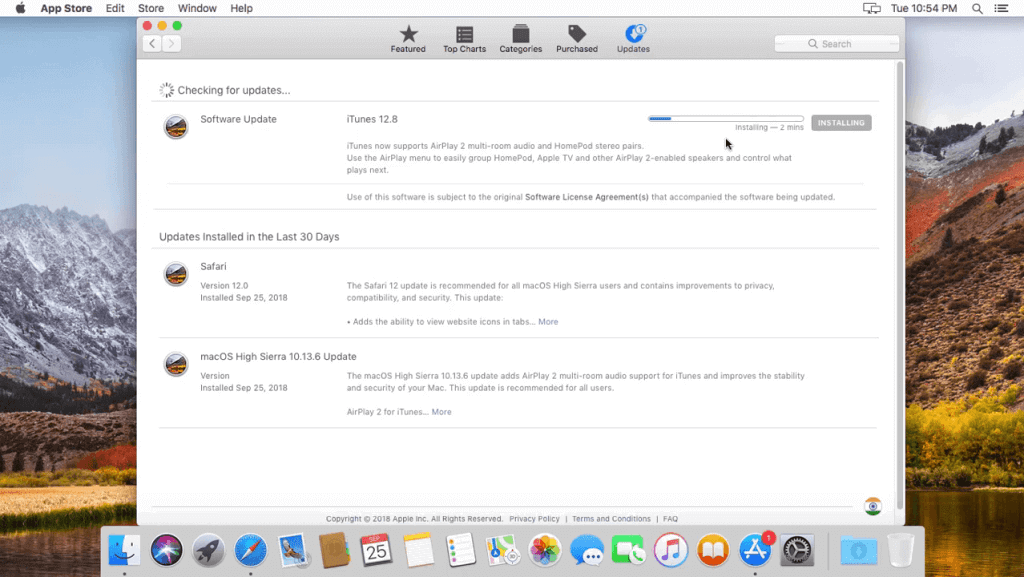Launch iTunes from the Dock
Screen dimensions: 1024x577
(x=669, y=549)
